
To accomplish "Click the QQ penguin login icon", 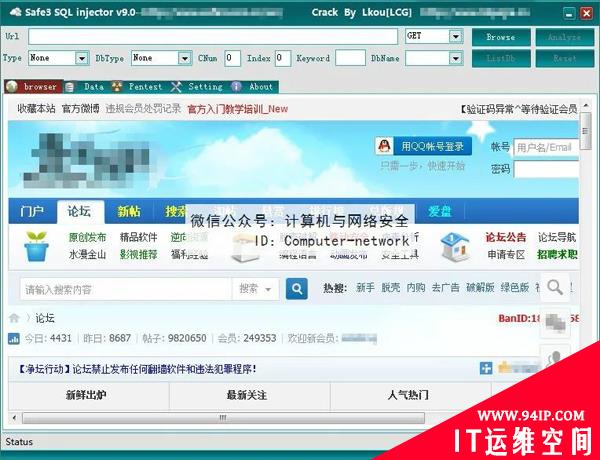I will (x=385, y=146).
